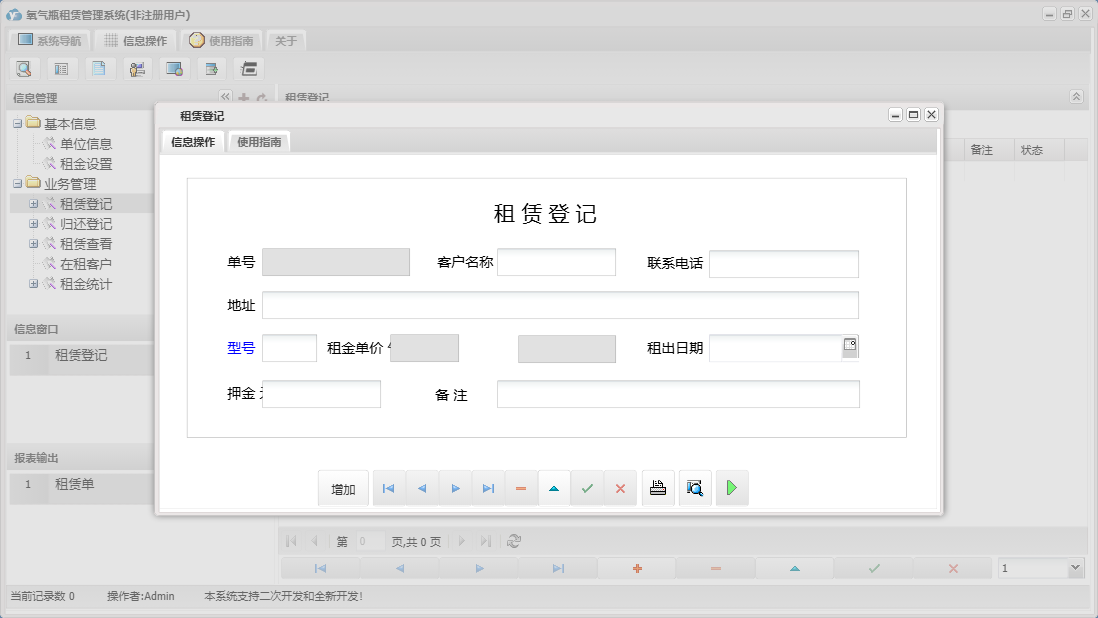Image resolution: width=1098 pixels, height=618 pixels.
Task: Click the printer icon in the rental dialog
Action: 658,487
